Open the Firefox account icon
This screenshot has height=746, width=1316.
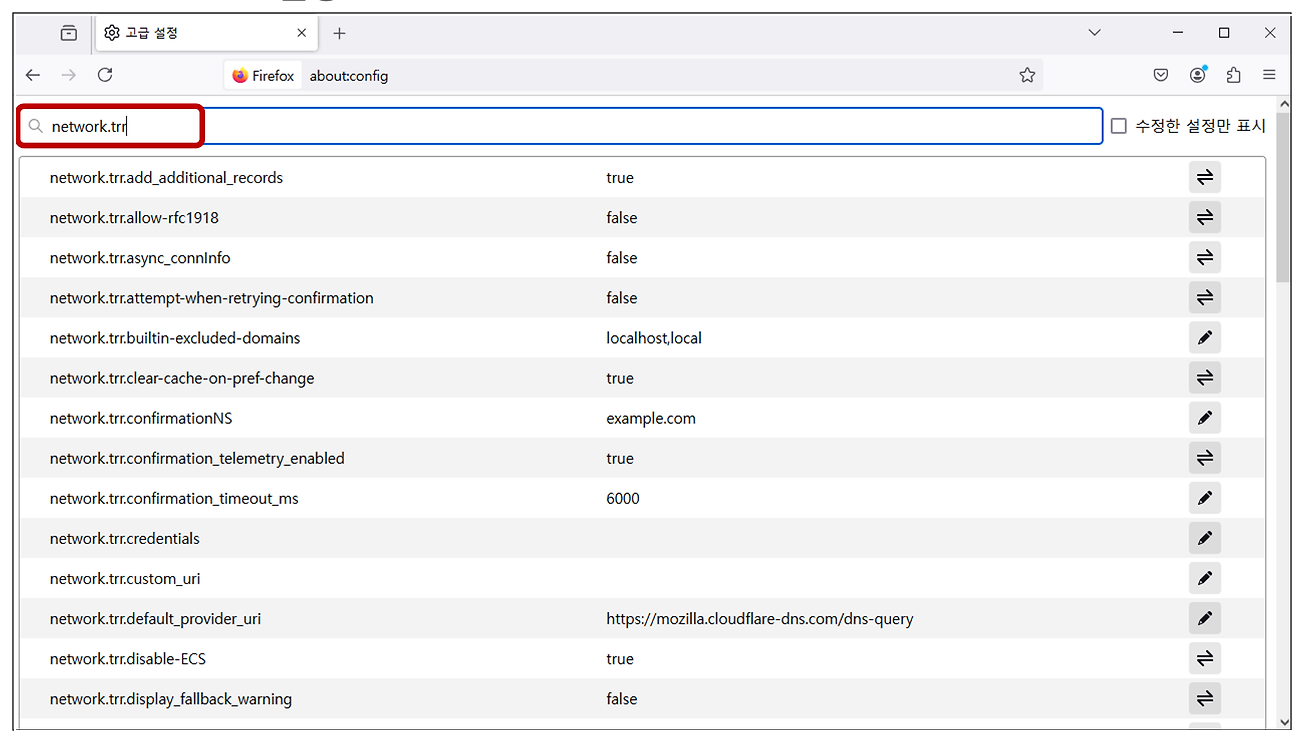point(1198,75)
